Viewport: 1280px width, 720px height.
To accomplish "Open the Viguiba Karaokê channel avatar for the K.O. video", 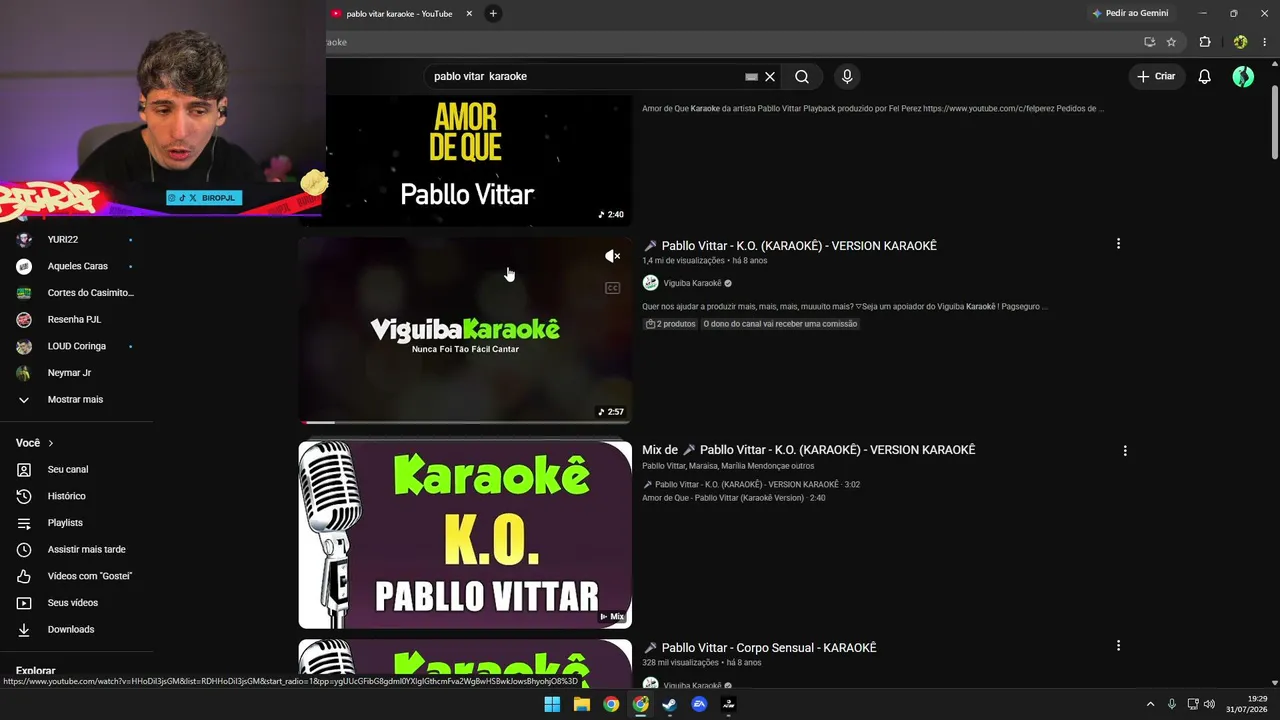I will [650, 283].
